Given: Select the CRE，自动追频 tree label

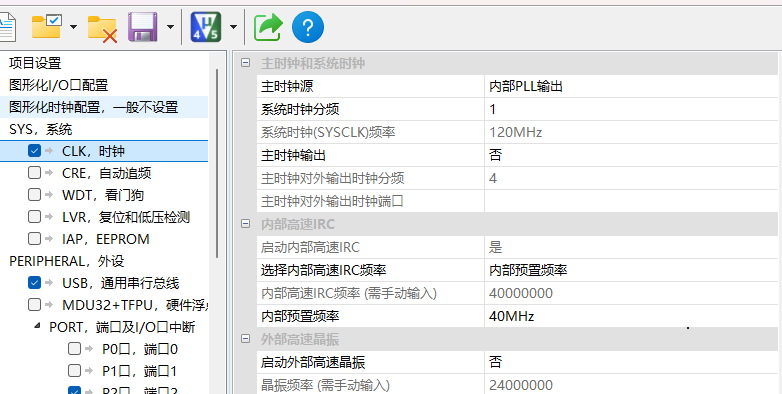Looking at the screenshot, I should tap(106, 173).
